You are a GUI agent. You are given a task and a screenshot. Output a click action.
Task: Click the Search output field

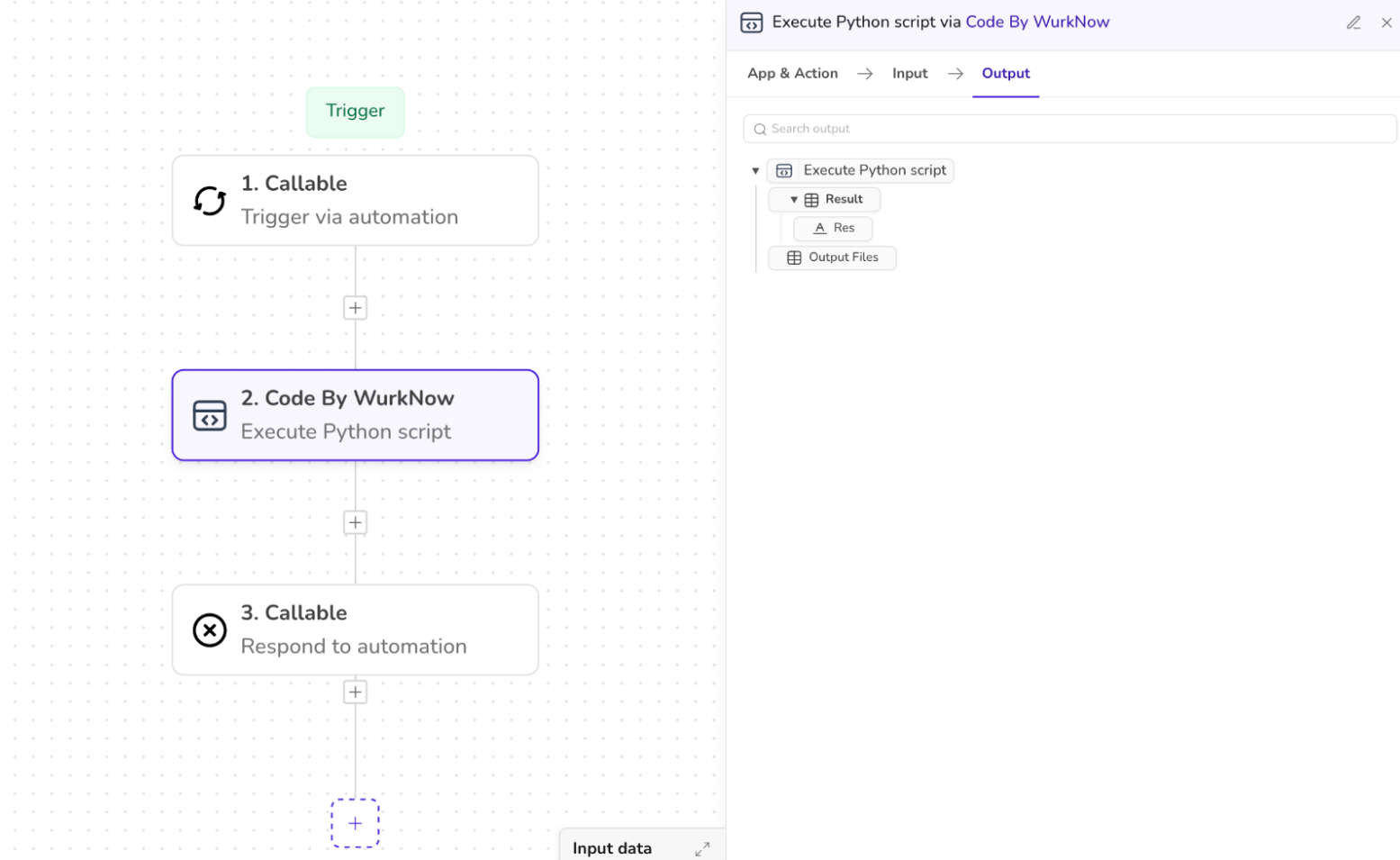click(x=1070, y=129)
